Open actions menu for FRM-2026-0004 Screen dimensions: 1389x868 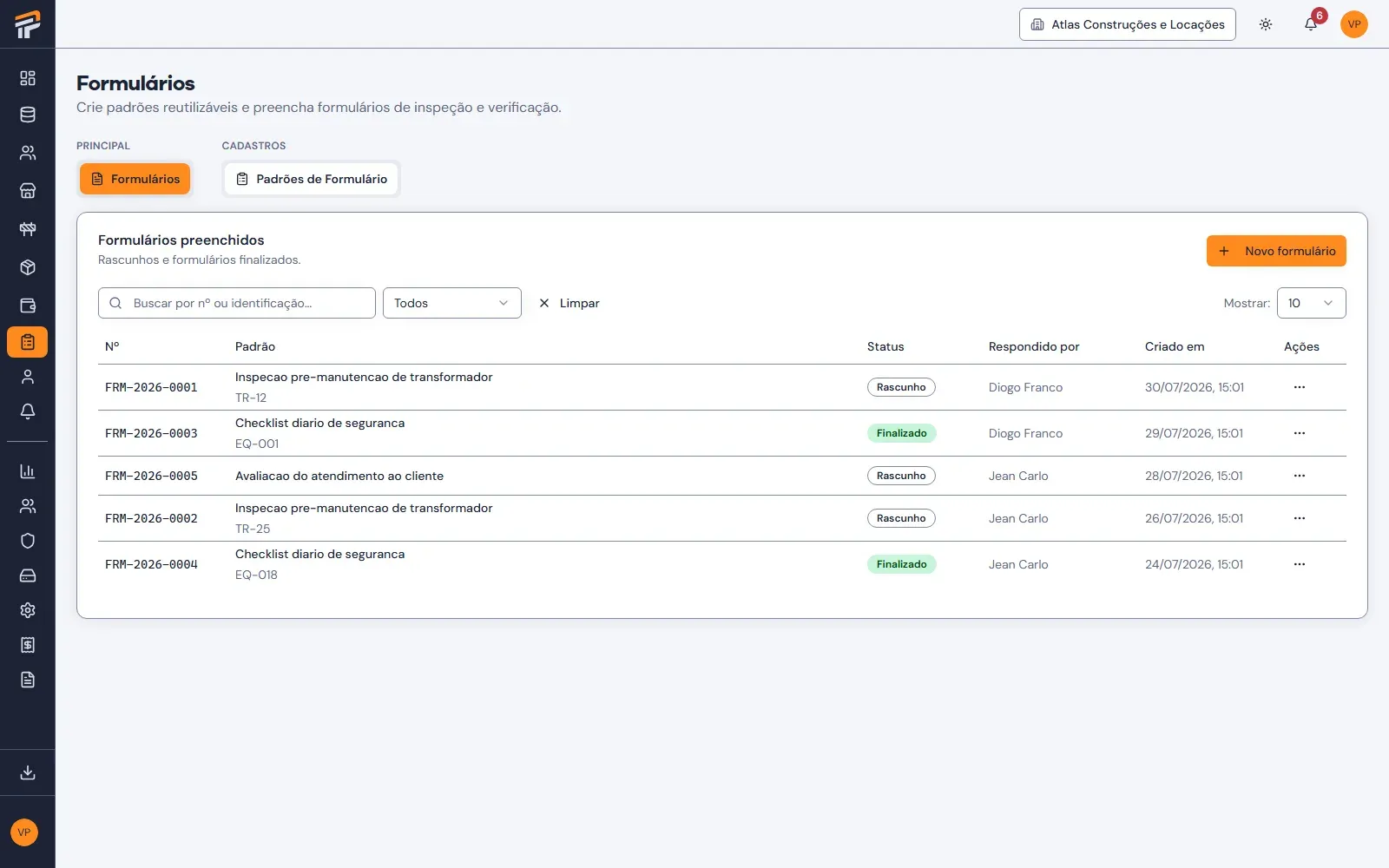1300,564
